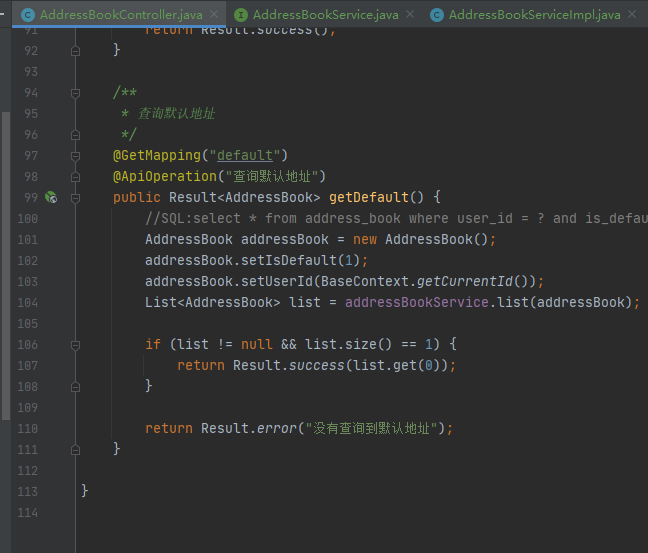Viewport: 648px width, 553px height.
Task: Click line number 113 in gutter
Action: [x=28, y=491]
